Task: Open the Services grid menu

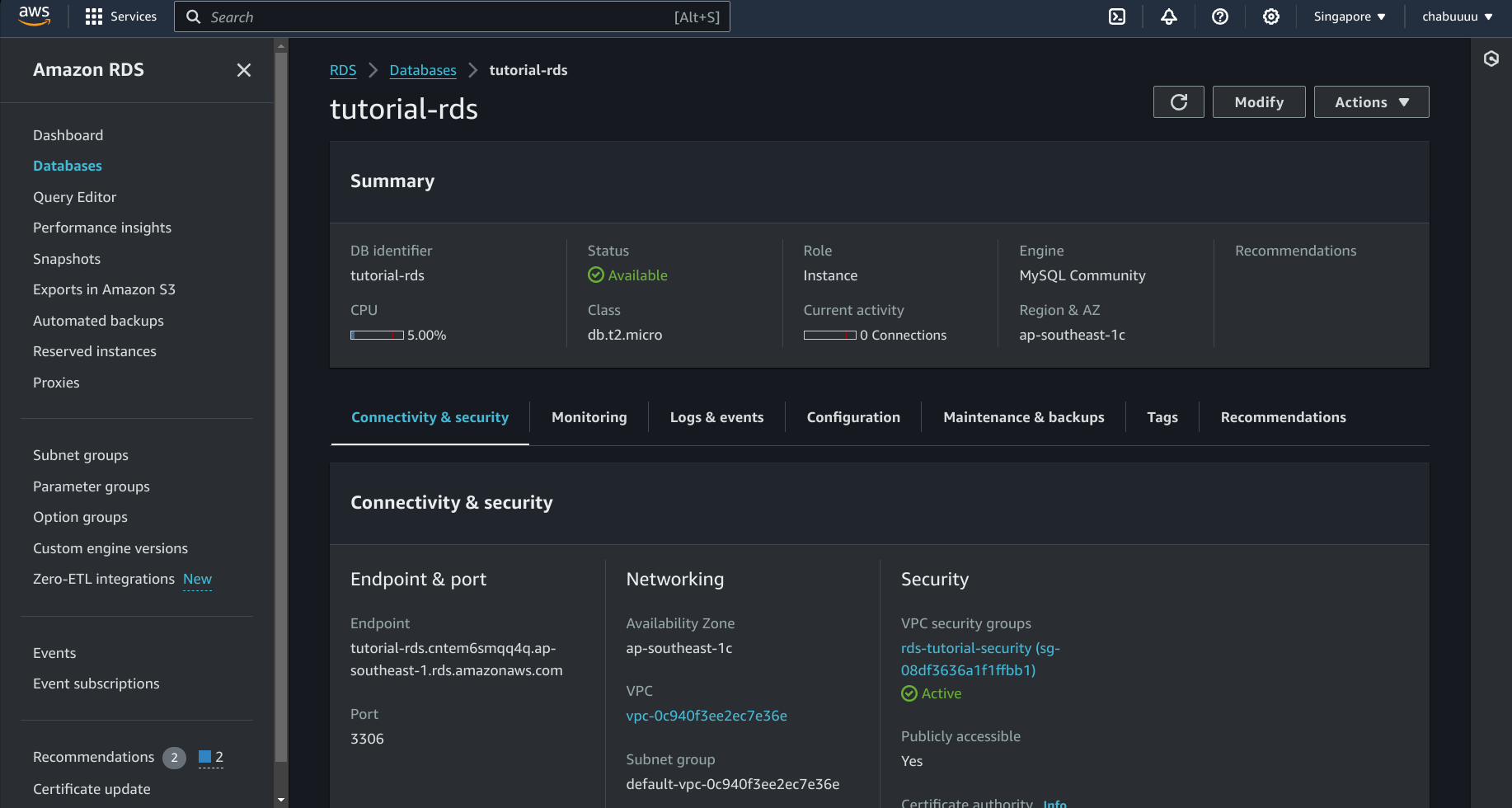Action: pos(120,16)
